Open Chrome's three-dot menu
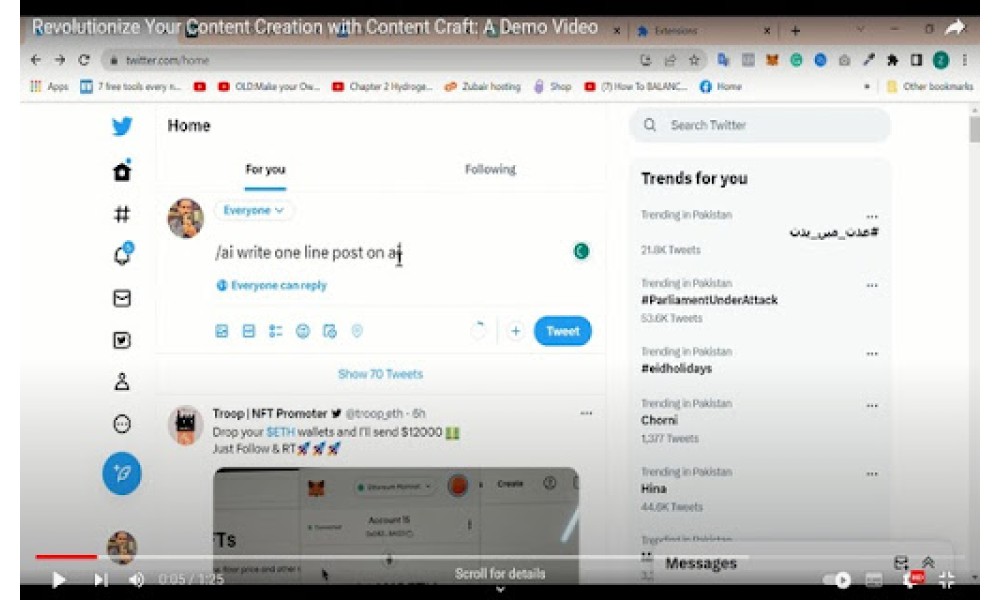The width and height of the screenshot is (1000, 600). tap(965, 60)
